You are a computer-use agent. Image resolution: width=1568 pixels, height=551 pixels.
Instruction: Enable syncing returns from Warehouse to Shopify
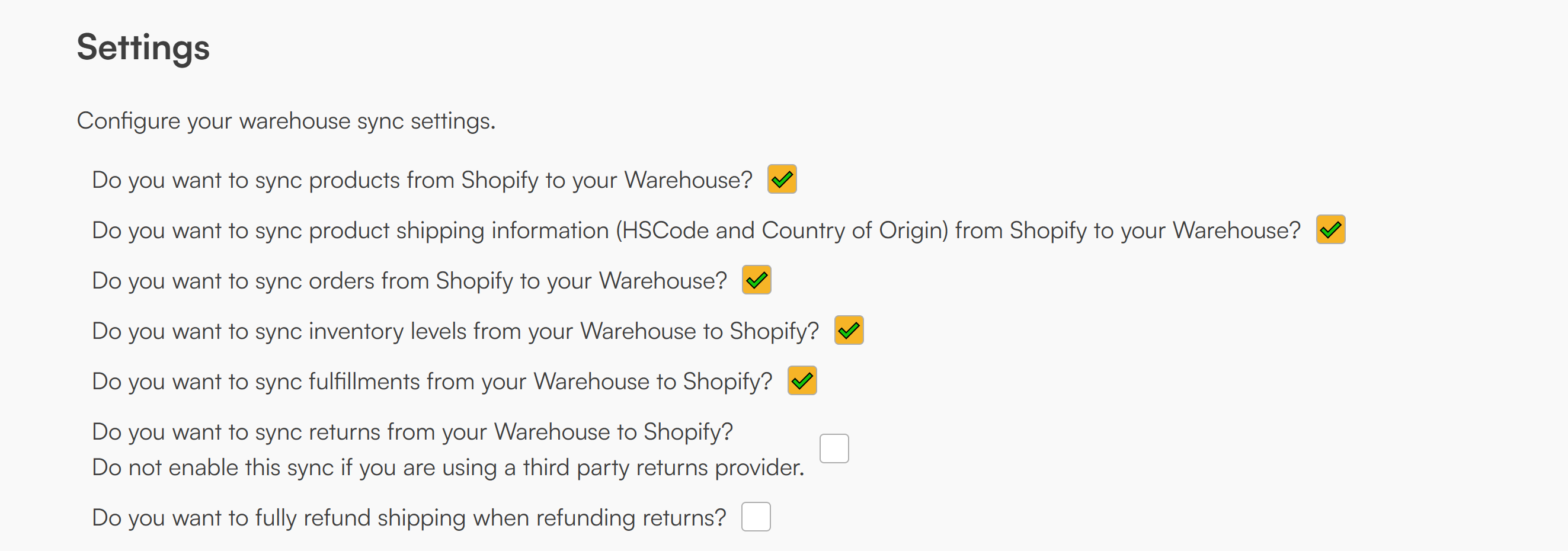click(834, 448)
